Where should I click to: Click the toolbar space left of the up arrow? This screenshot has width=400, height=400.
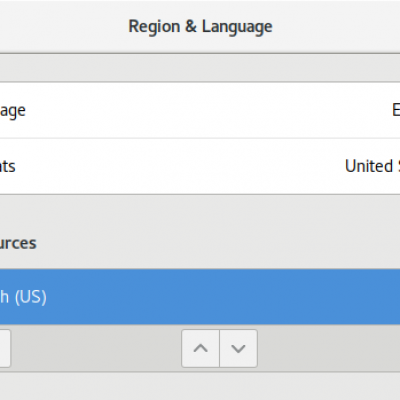(96, 349)
